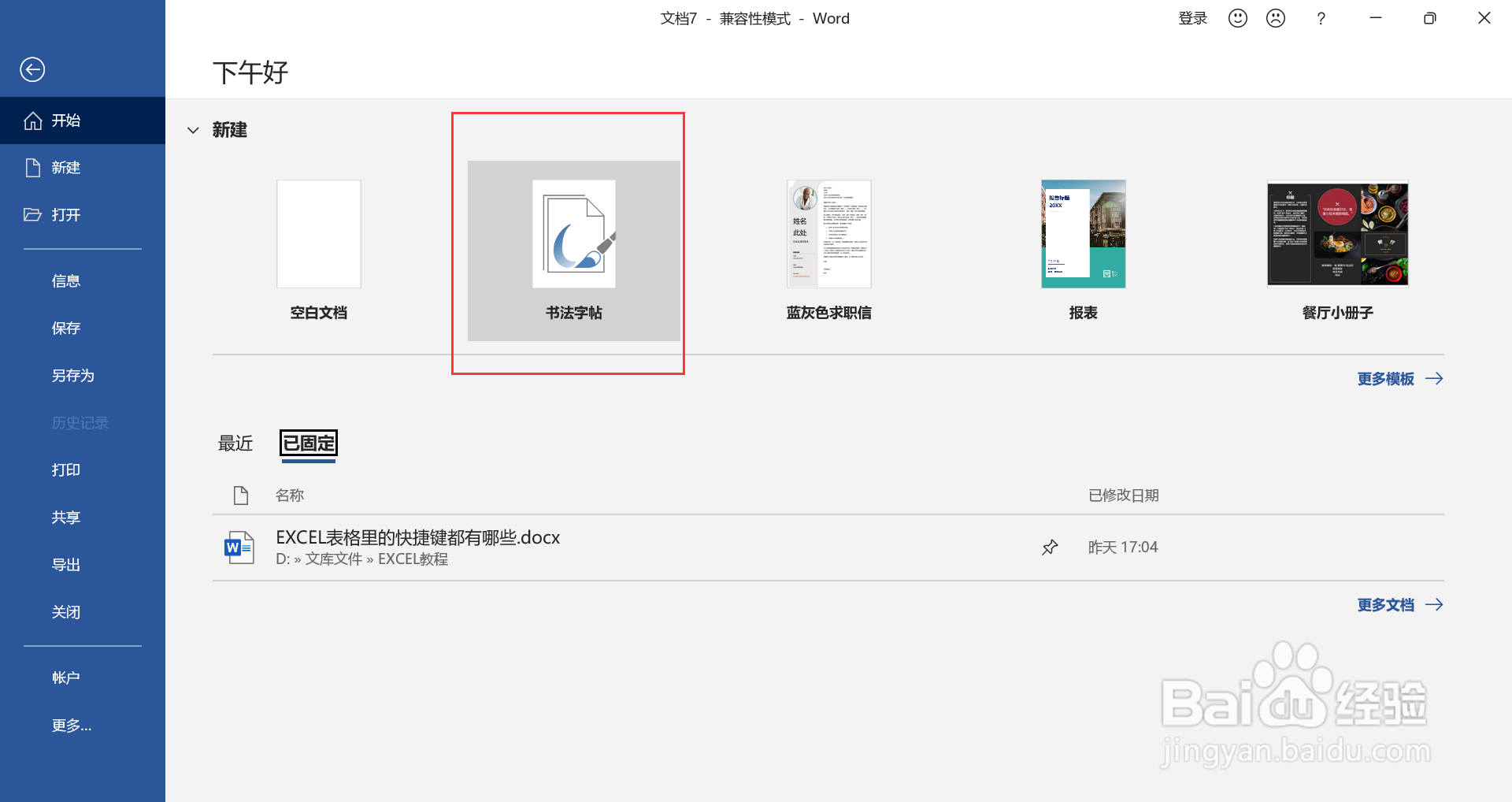The height and width of the screenshot is (802, 1512).
Task: Expand the 更多... sidebar entry
Action: 83,726
